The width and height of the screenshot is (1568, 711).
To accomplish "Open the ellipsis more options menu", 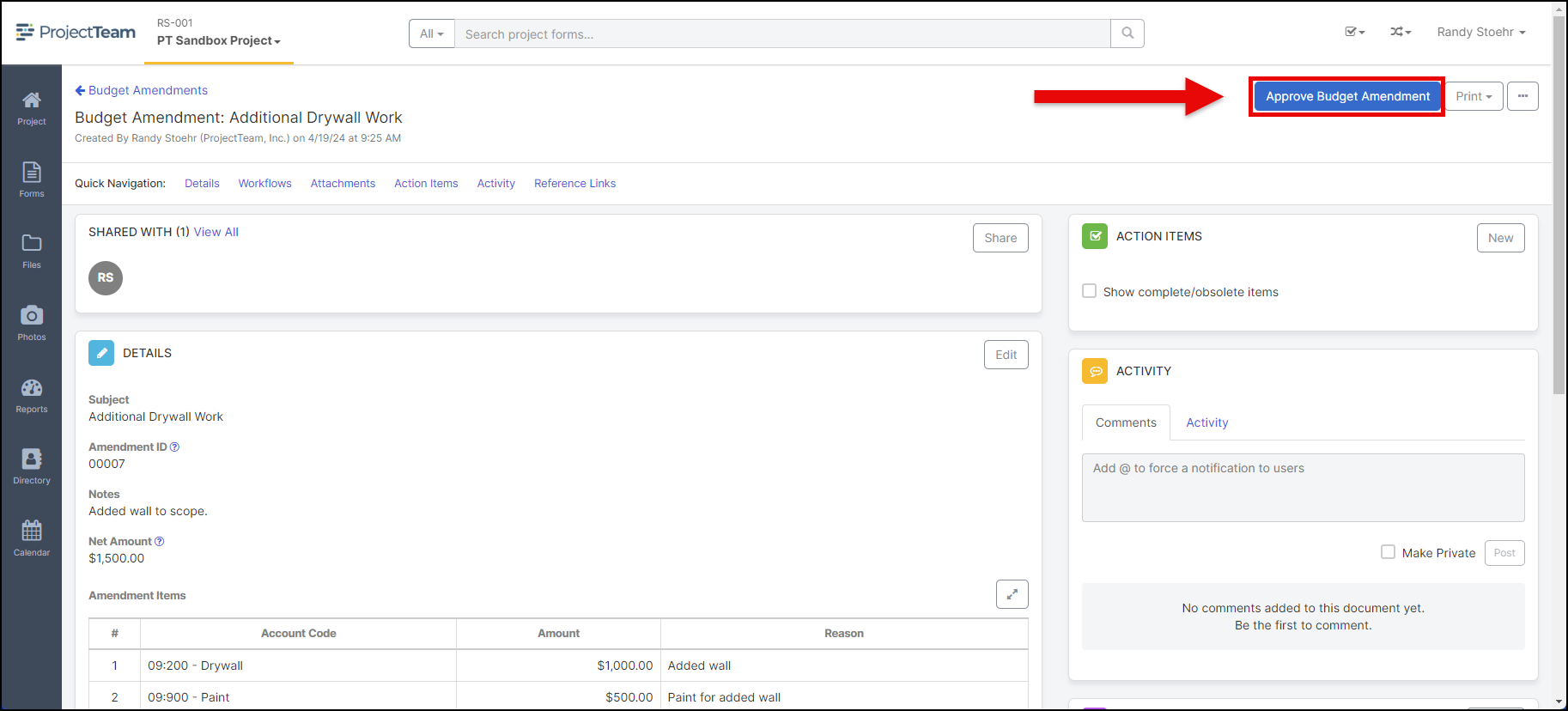I will click(x=1522, y=96).
